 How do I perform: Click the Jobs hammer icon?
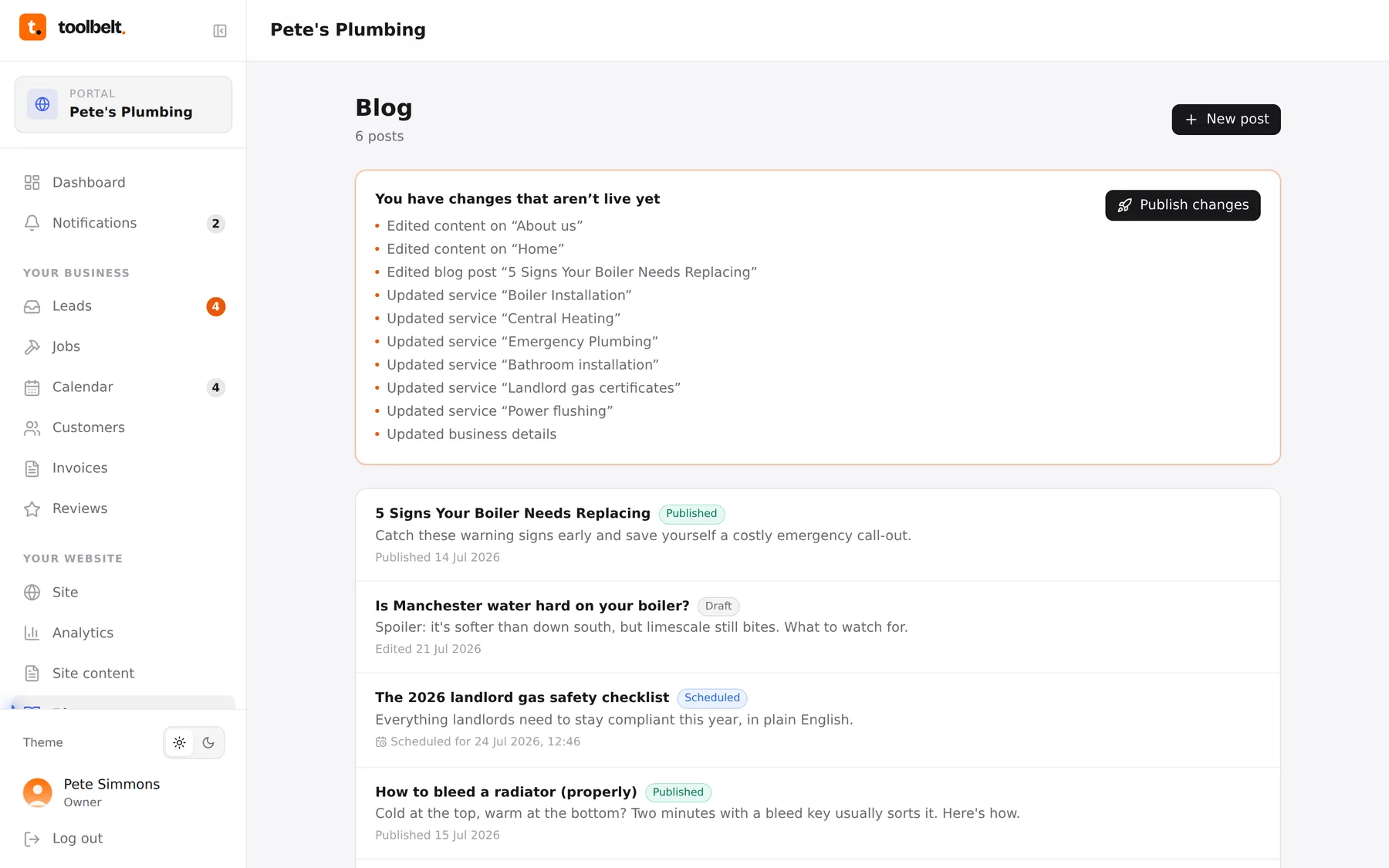click(32, 347)
